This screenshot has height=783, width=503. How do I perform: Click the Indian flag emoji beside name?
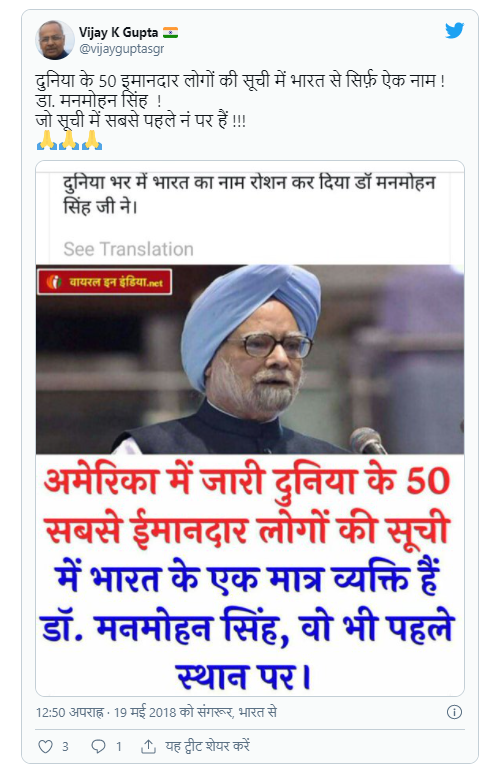pos(170,32)
